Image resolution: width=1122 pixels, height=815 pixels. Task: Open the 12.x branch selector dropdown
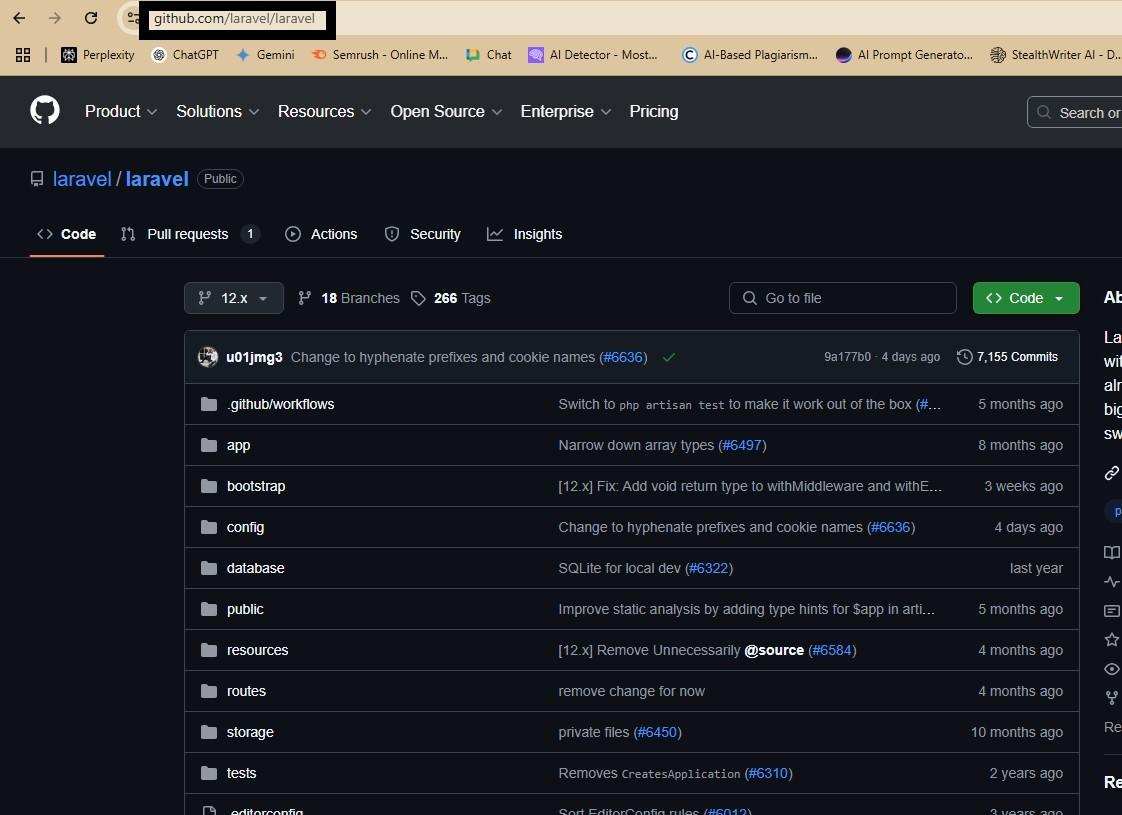tap(234, 298)
